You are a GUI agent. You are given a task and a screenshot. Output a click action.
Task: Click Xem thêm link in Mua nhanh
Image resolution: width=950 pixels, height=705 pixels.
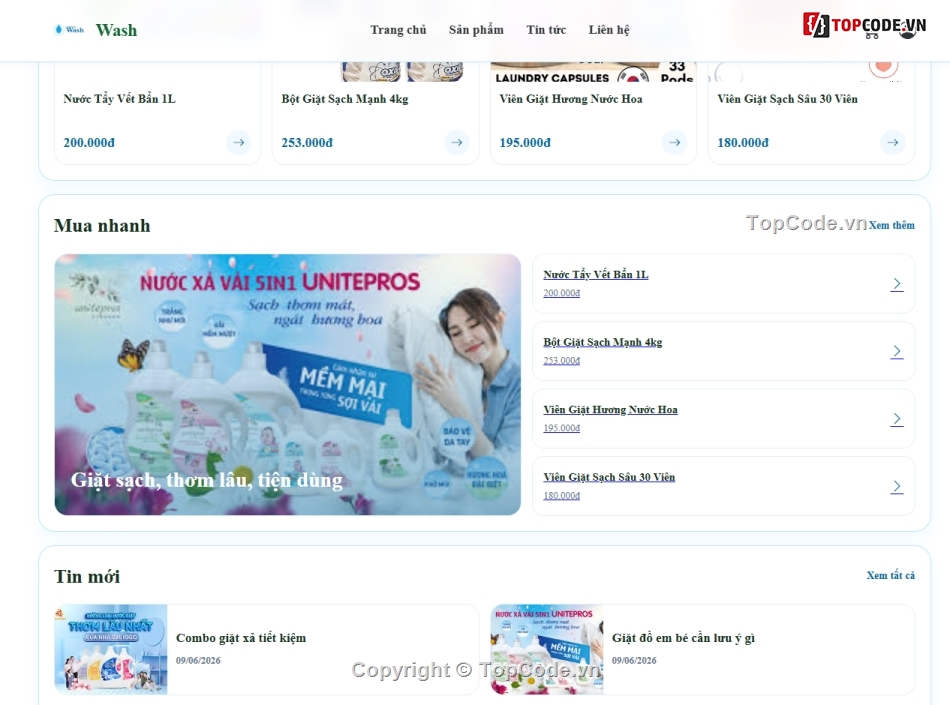[x=892, y=225]
